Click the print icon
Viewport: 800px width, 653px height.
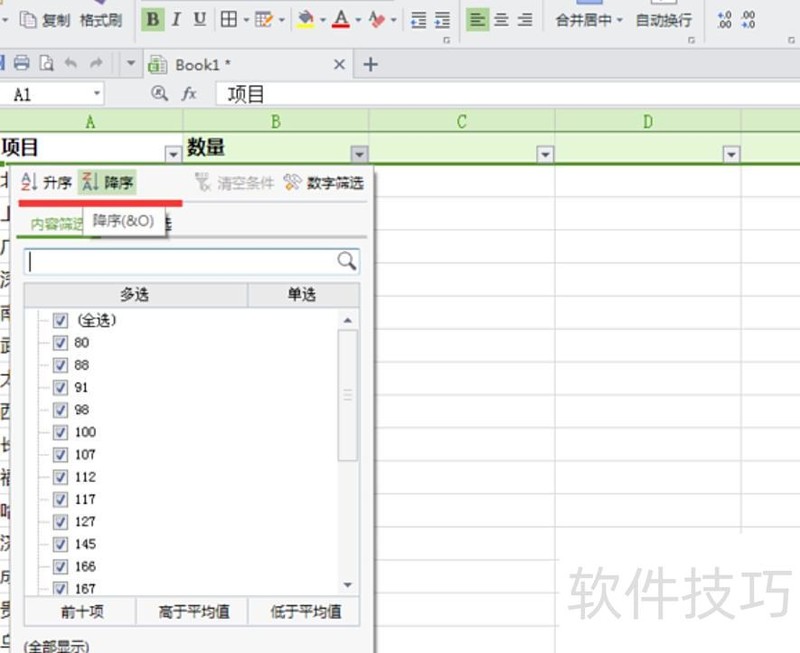coord(21,64)
